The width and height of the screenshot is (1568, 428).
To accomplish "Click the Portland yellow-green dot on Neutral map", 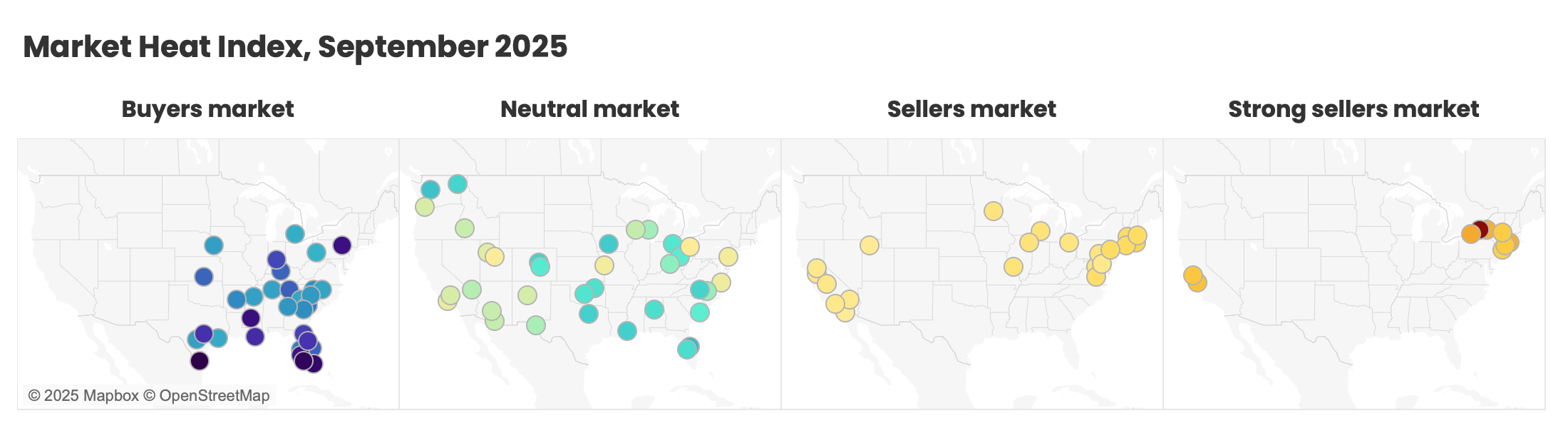I will (425, 207).
